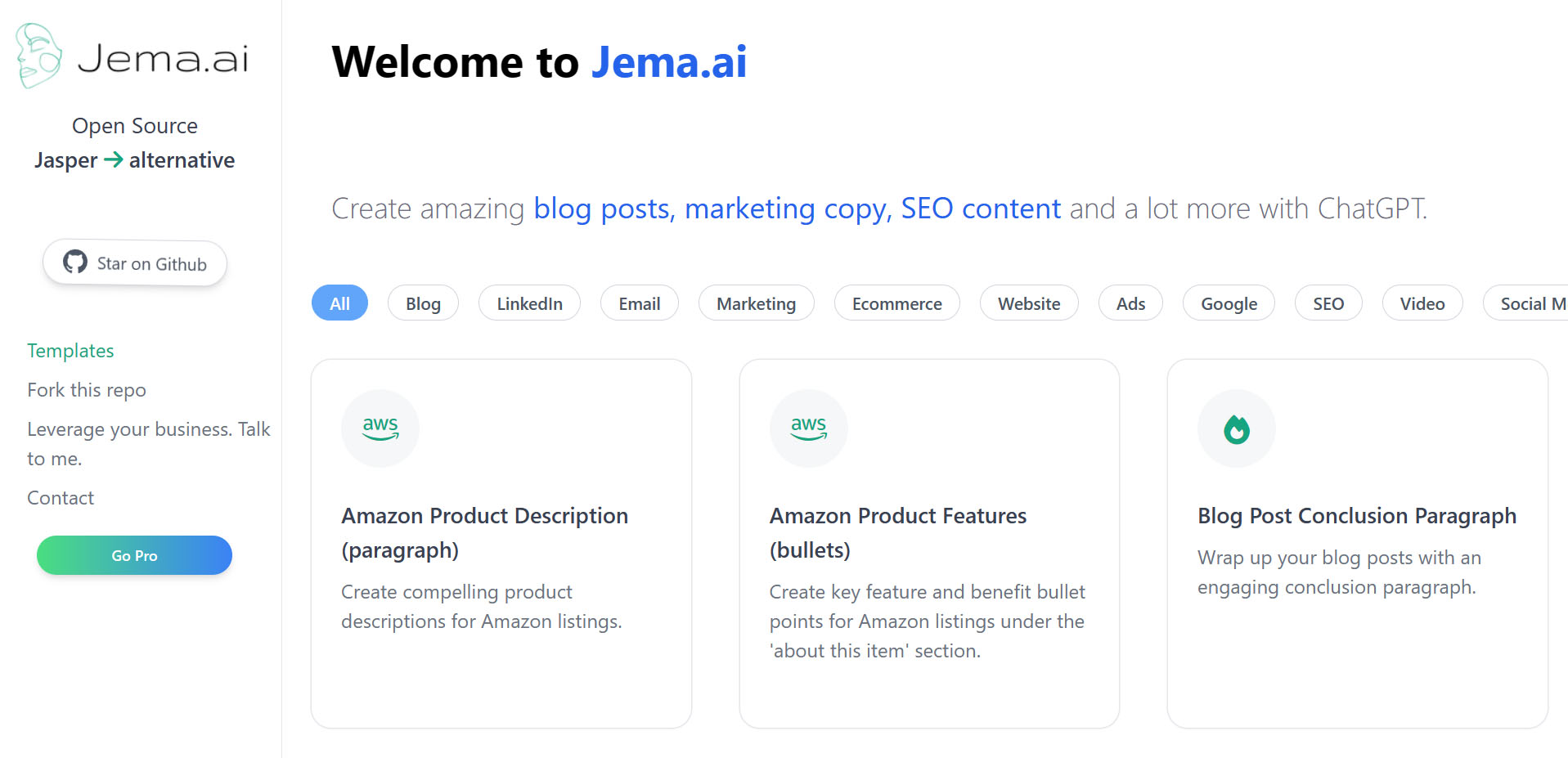
Task: Click the AWS icon on Amazon Product Features card
Action: click(x=808, y=428)
